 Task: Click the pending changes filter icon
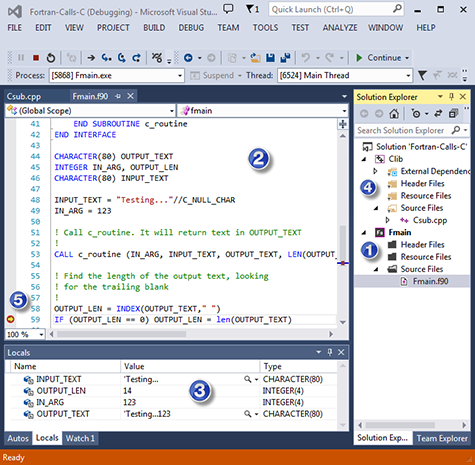[x=416, y=114]
